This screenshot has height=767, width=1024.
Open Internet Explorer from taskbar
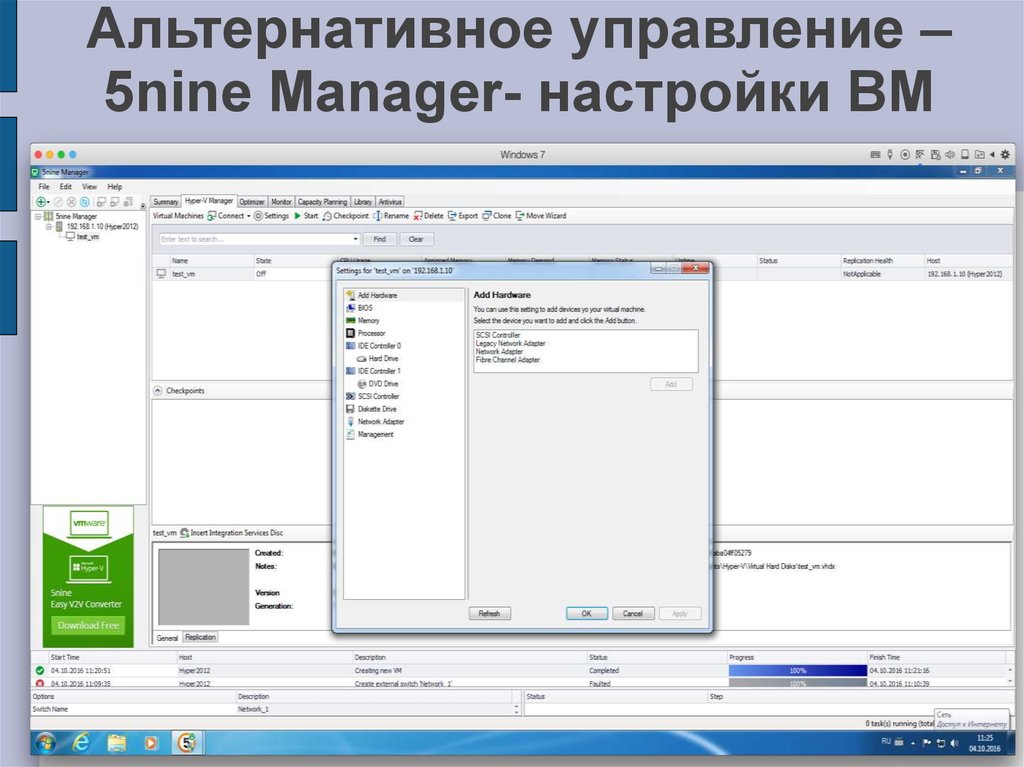81,742
